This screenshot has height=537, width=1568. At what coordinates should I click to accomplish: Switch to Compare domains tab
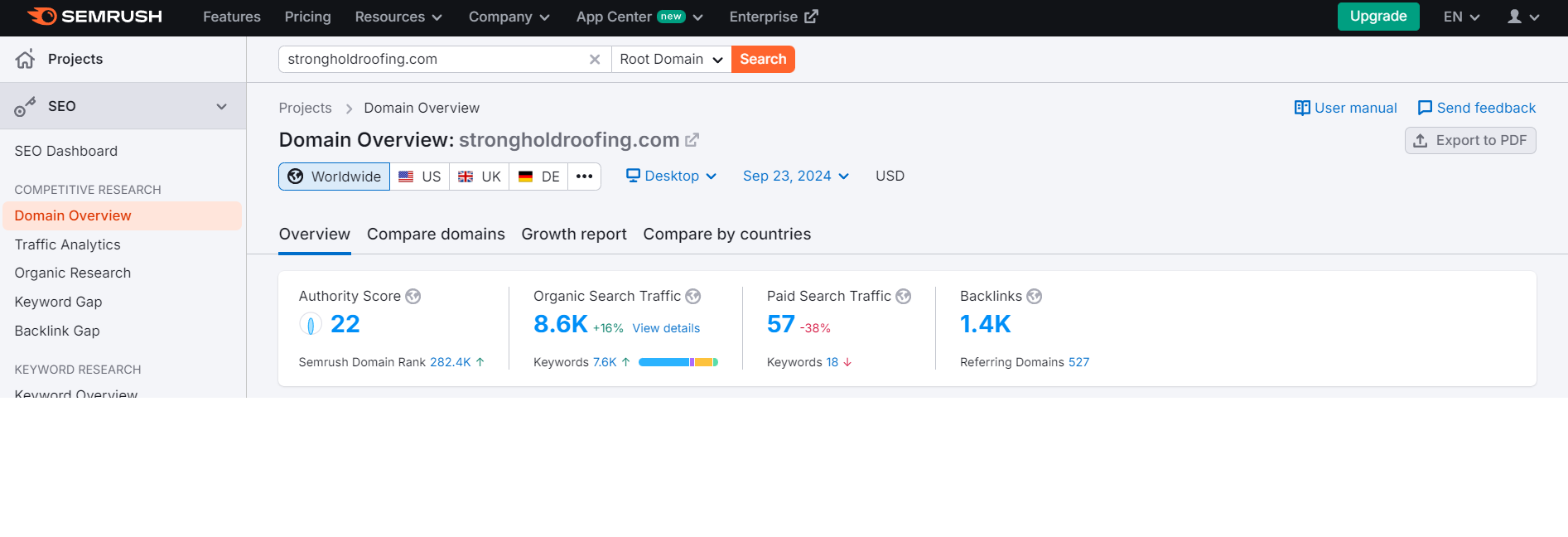coord(436,235)
